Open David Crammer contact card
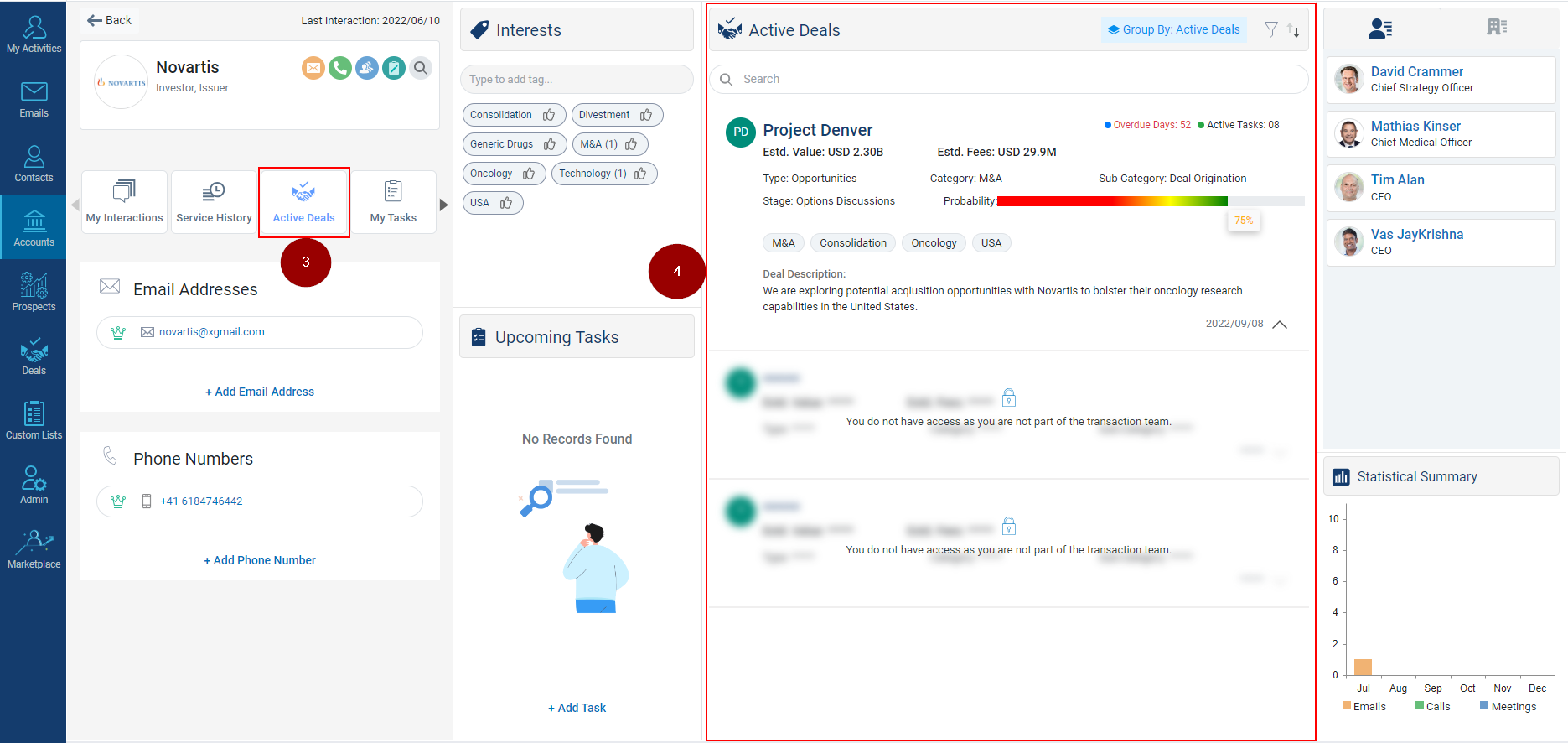This screenshot has width=1568, height=743. pyautogui.click(x=1441, y=80)
